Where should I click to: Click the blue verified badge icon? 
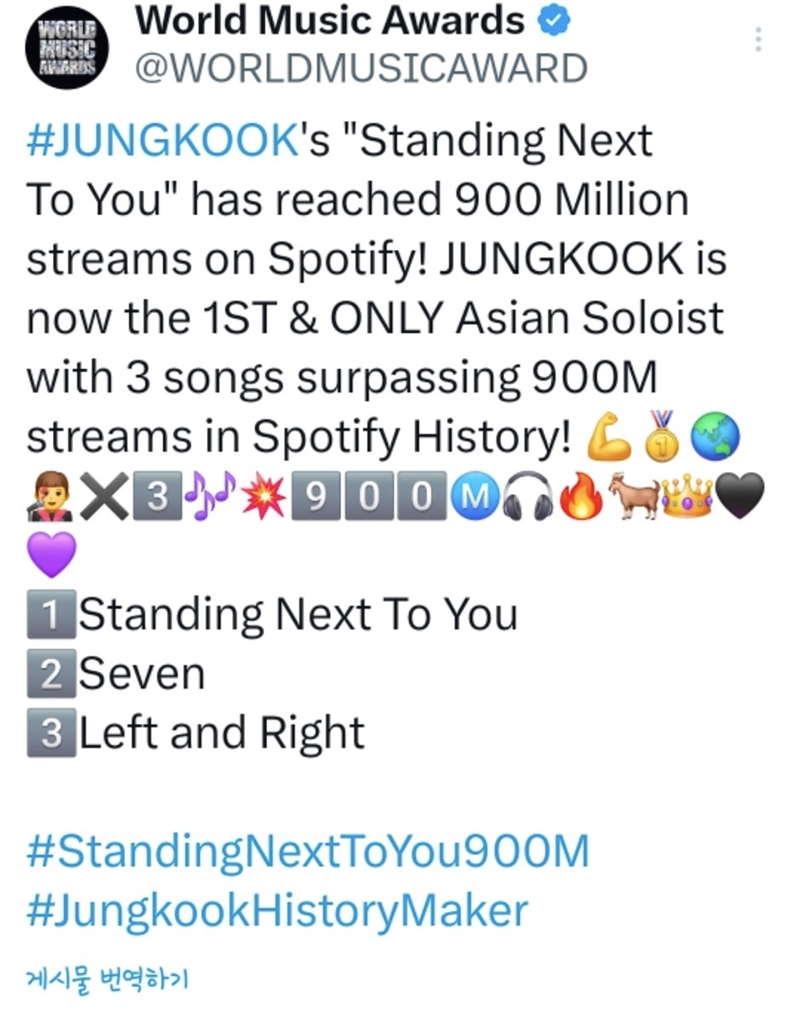[x=554, y=21]
